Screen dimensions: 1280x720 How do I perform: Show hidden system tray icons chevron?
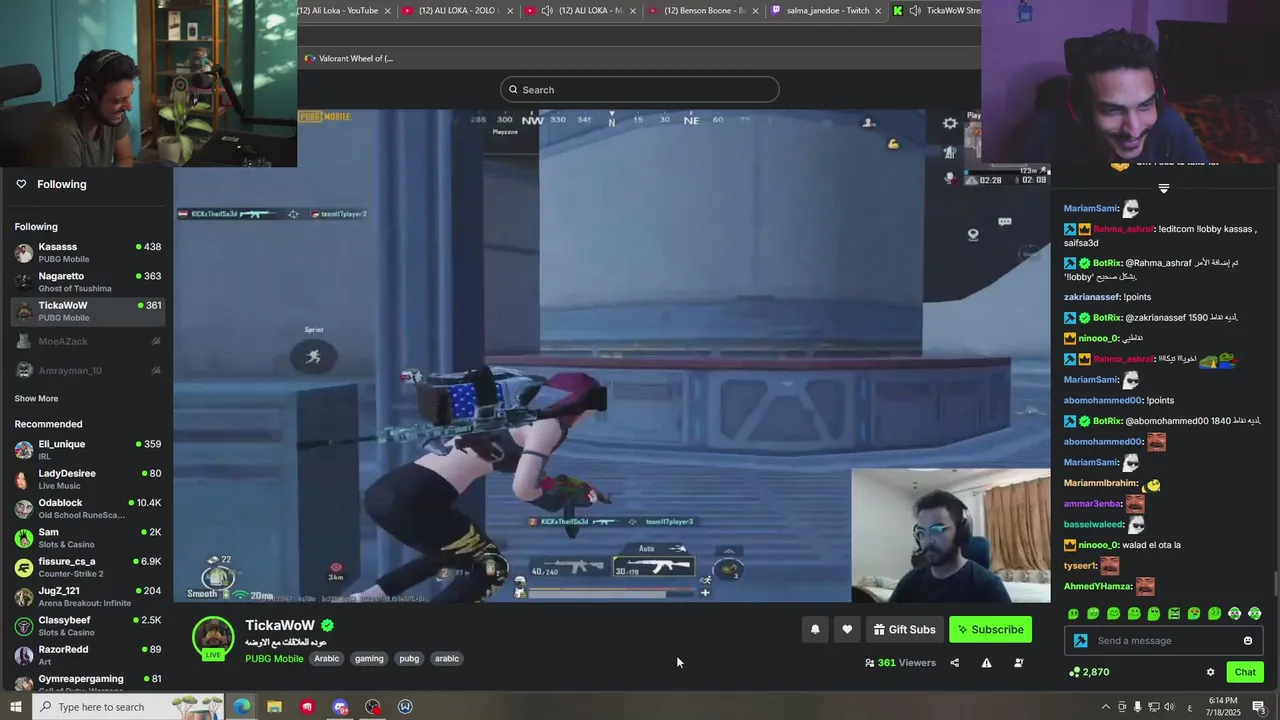(x=1105, y=707)
